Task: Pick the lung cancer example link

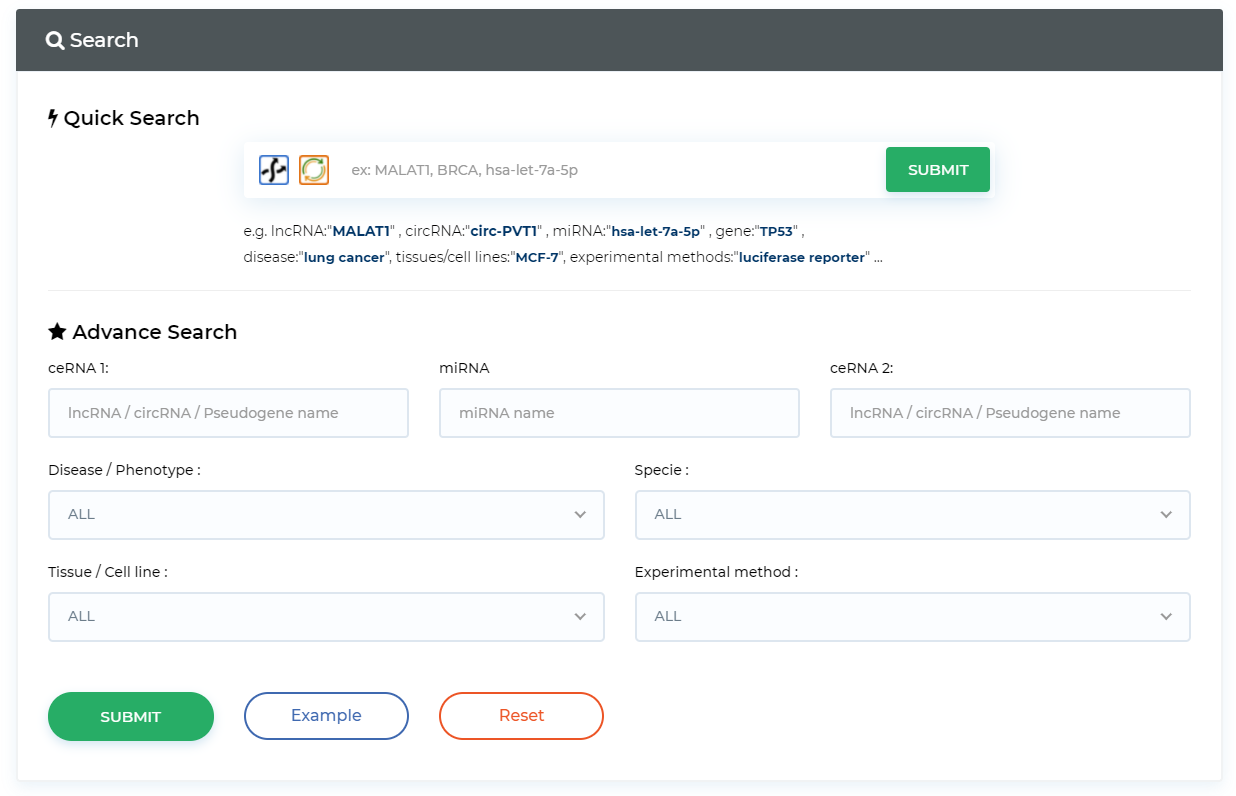Action: tap(344, 258)
